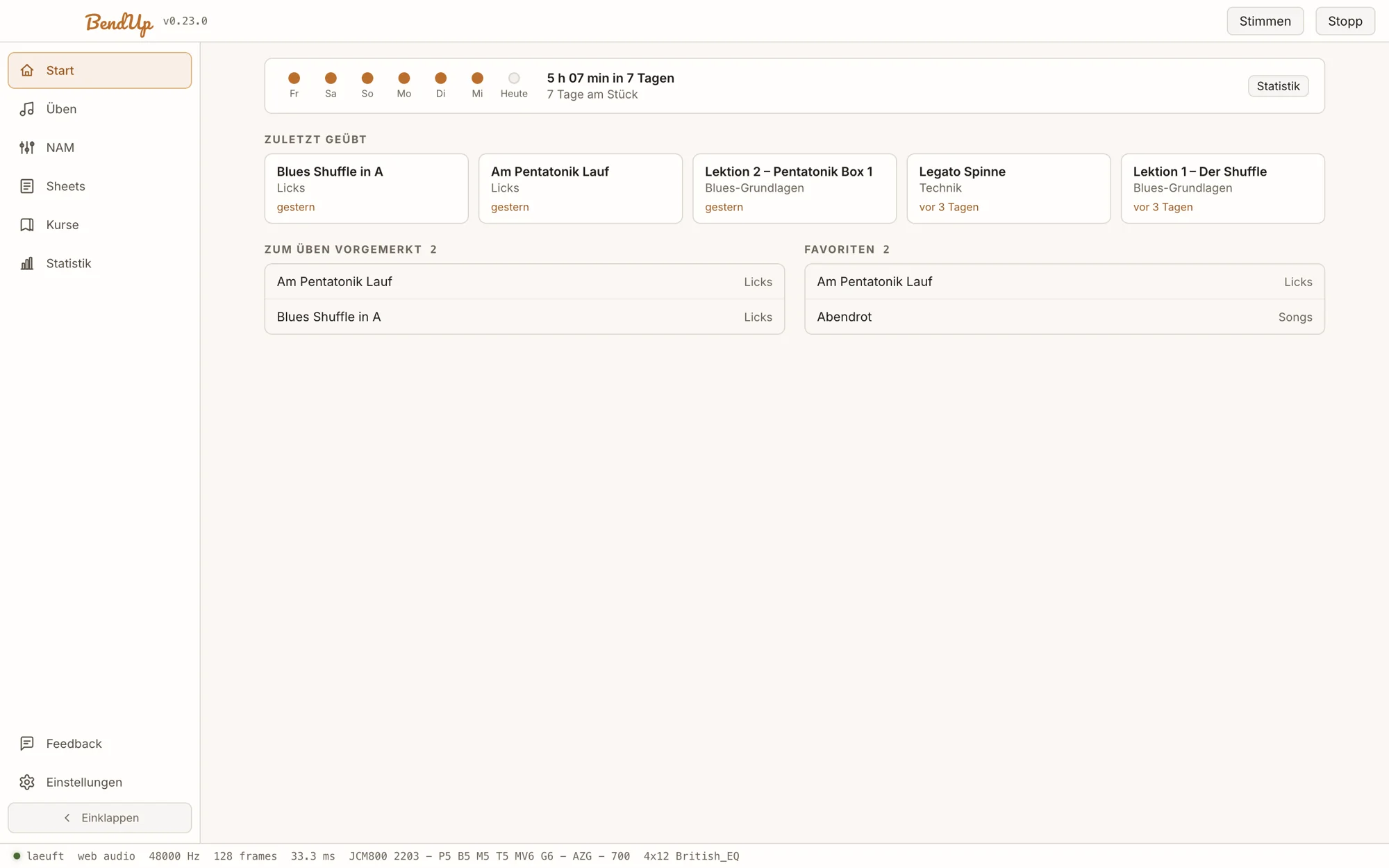Click the Samstag practice dot

(x=331, y=78)
